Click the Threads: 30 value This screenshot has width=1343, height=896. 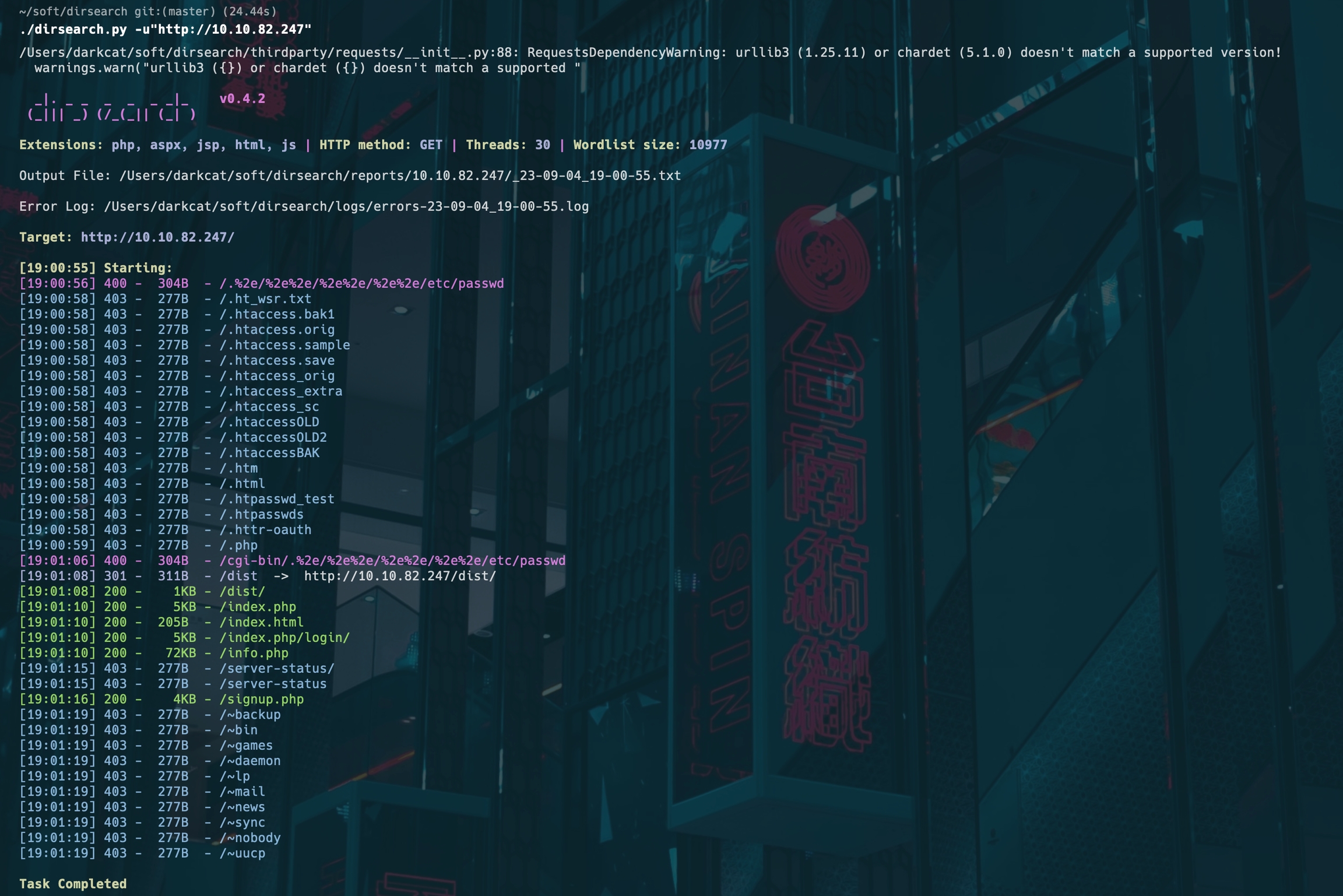tap(508, 145)
